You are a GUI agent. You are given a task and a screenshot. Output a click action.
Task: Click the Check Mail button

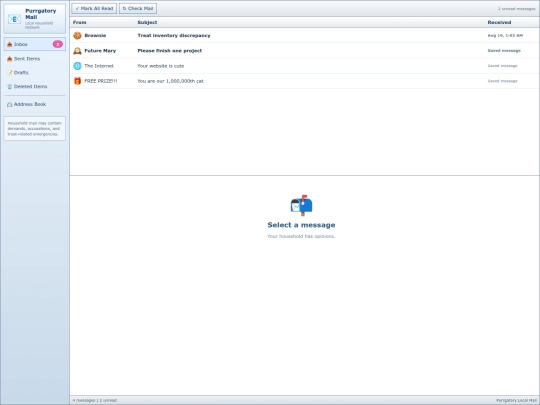pos(138,9)
